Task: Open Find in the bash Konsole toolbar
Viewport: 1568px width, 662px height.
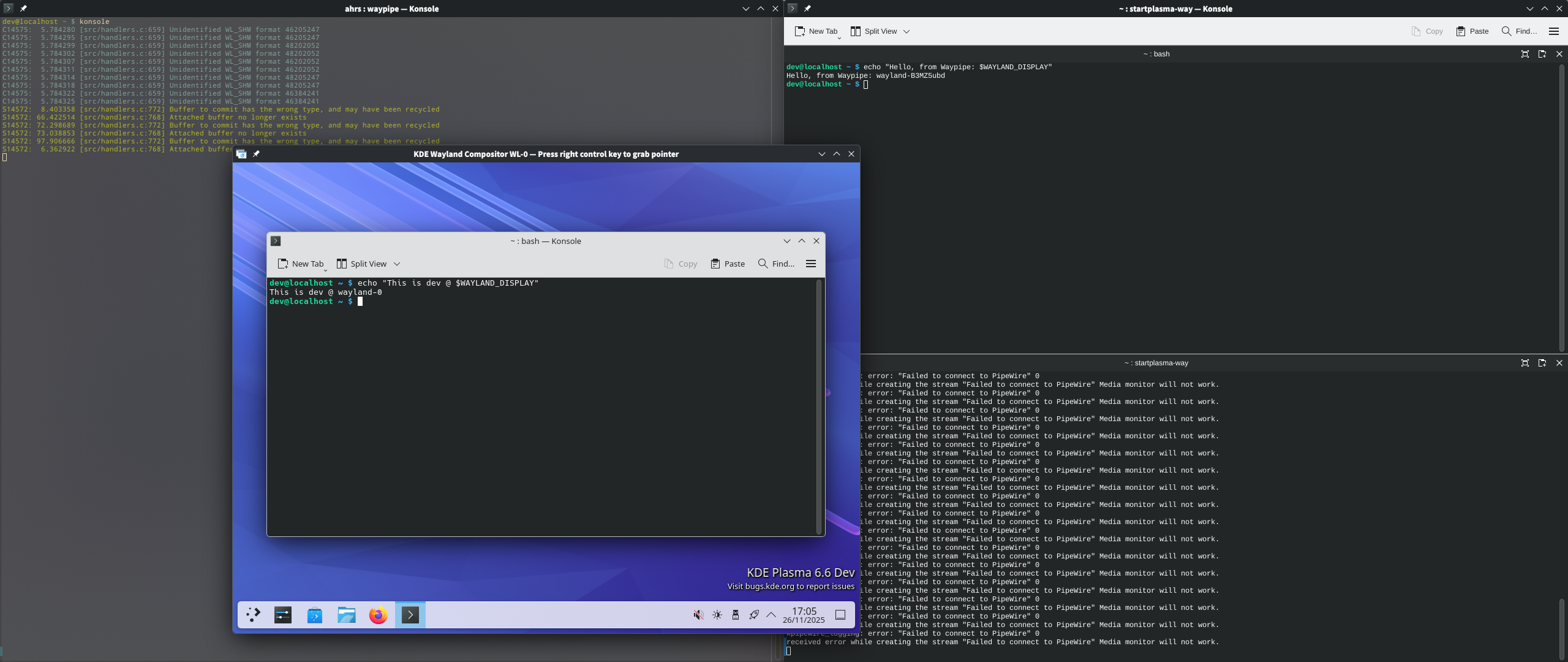Action: tap(776, 264)
